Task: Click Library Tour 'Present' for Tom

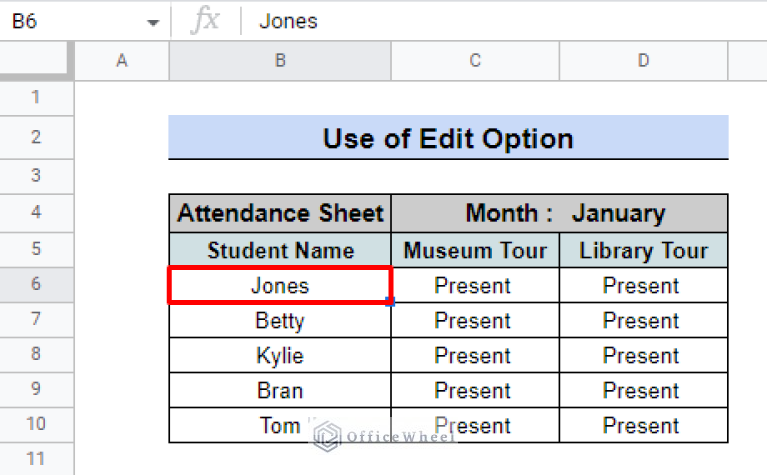Action: point(643,426)
